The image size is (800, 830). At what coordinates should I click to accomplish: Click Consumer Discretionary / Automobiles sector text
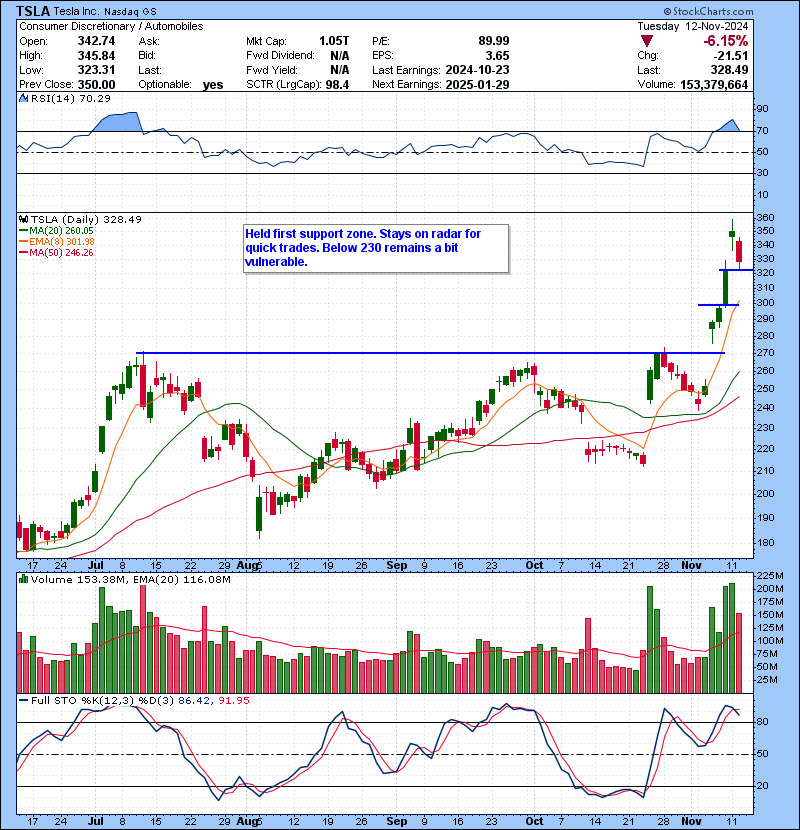point(111,26)
